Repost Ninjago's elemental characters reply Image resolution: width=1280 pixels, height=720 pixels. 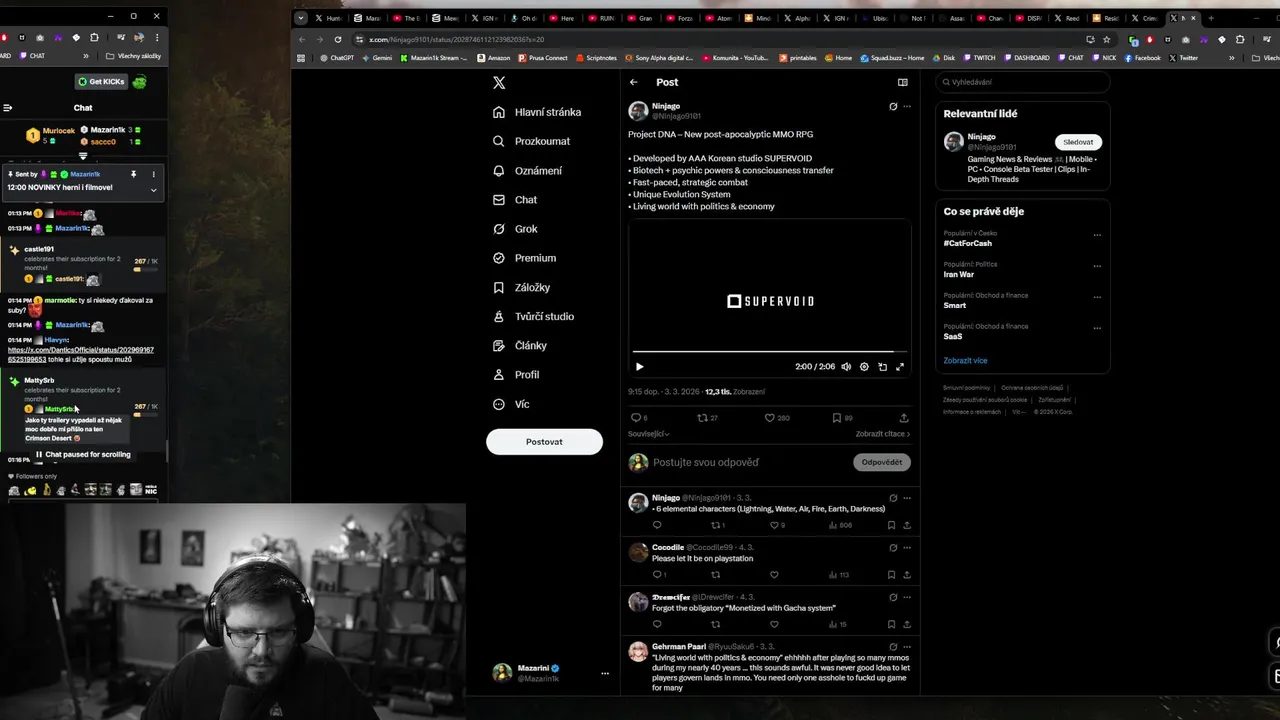click(715, 525)
